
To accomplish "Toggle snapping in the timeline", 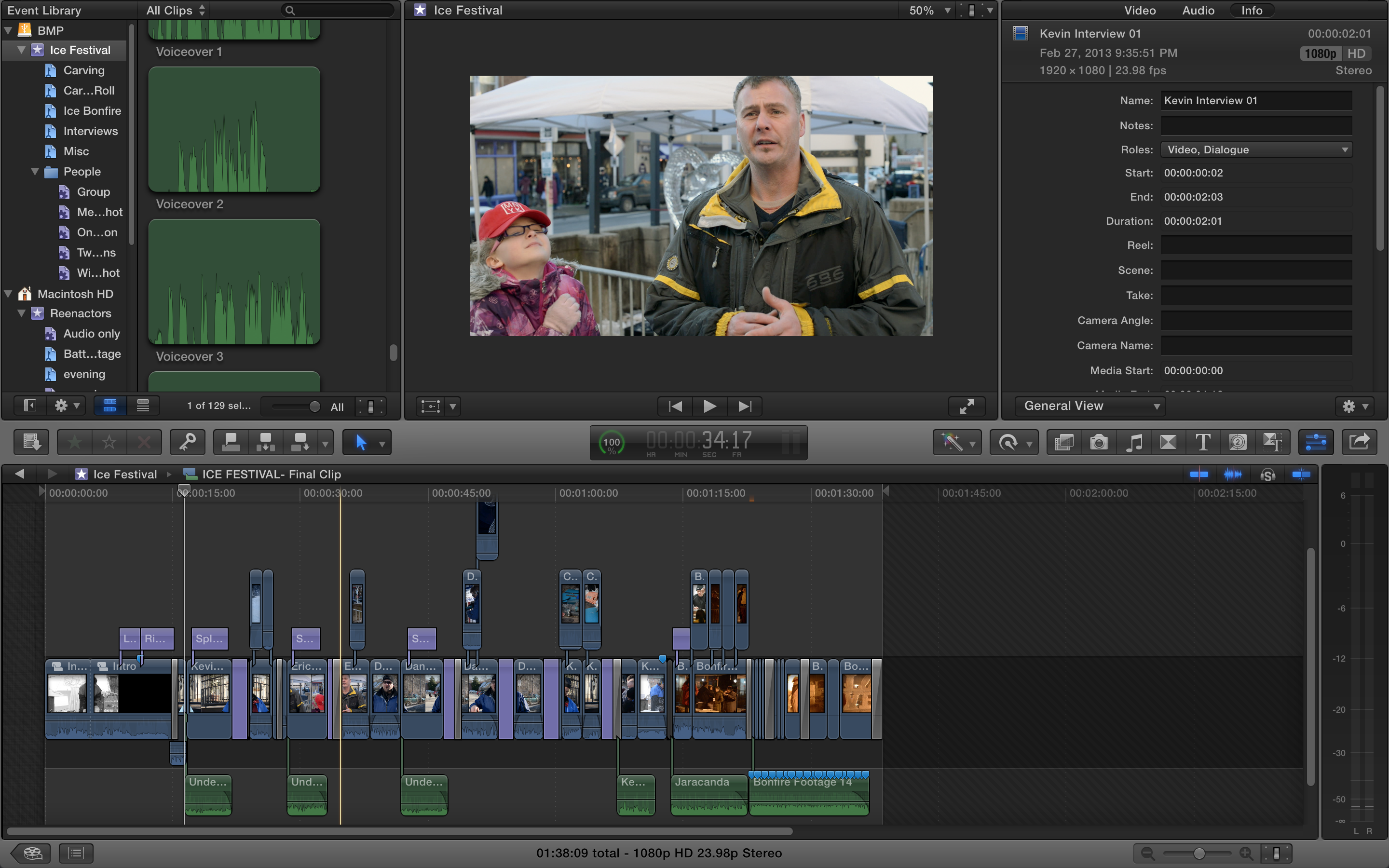I will point(1301,474).
